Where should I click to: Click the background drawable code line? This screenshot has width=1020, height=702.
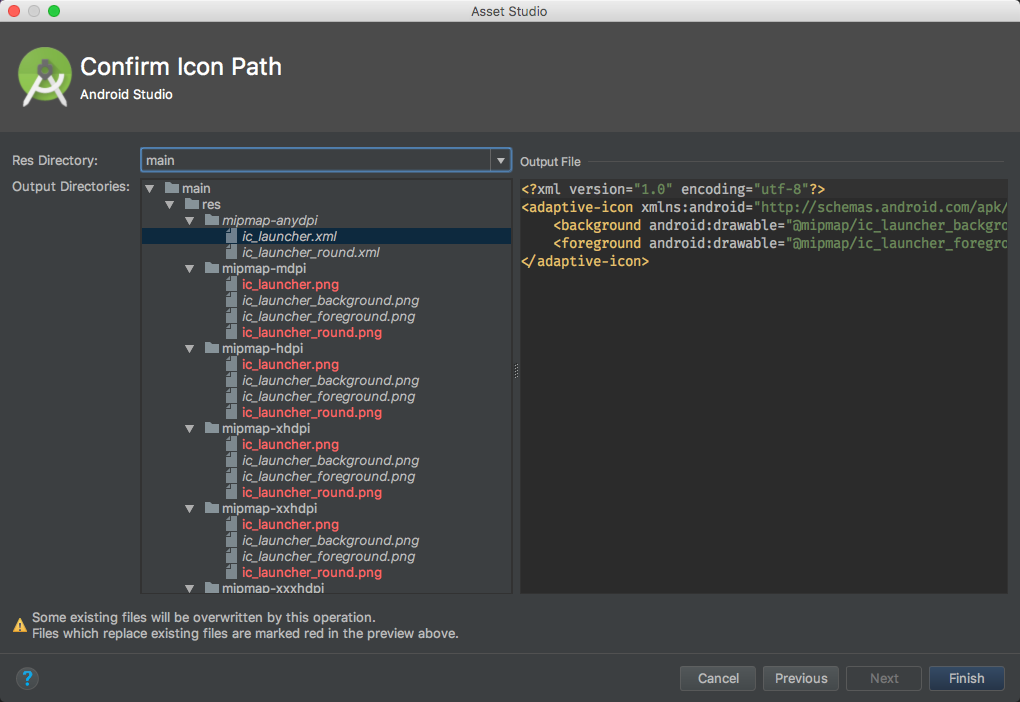780,225
